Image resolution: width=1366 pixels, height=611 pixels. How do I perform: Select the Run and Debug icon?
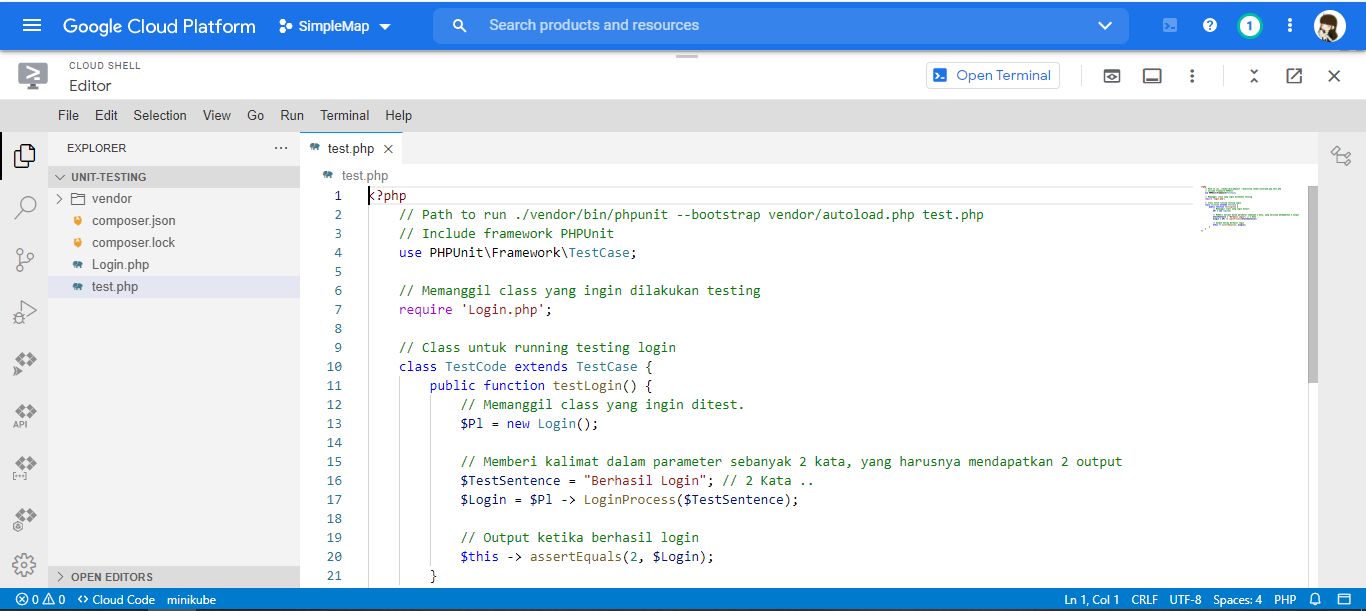coord(24,311)
